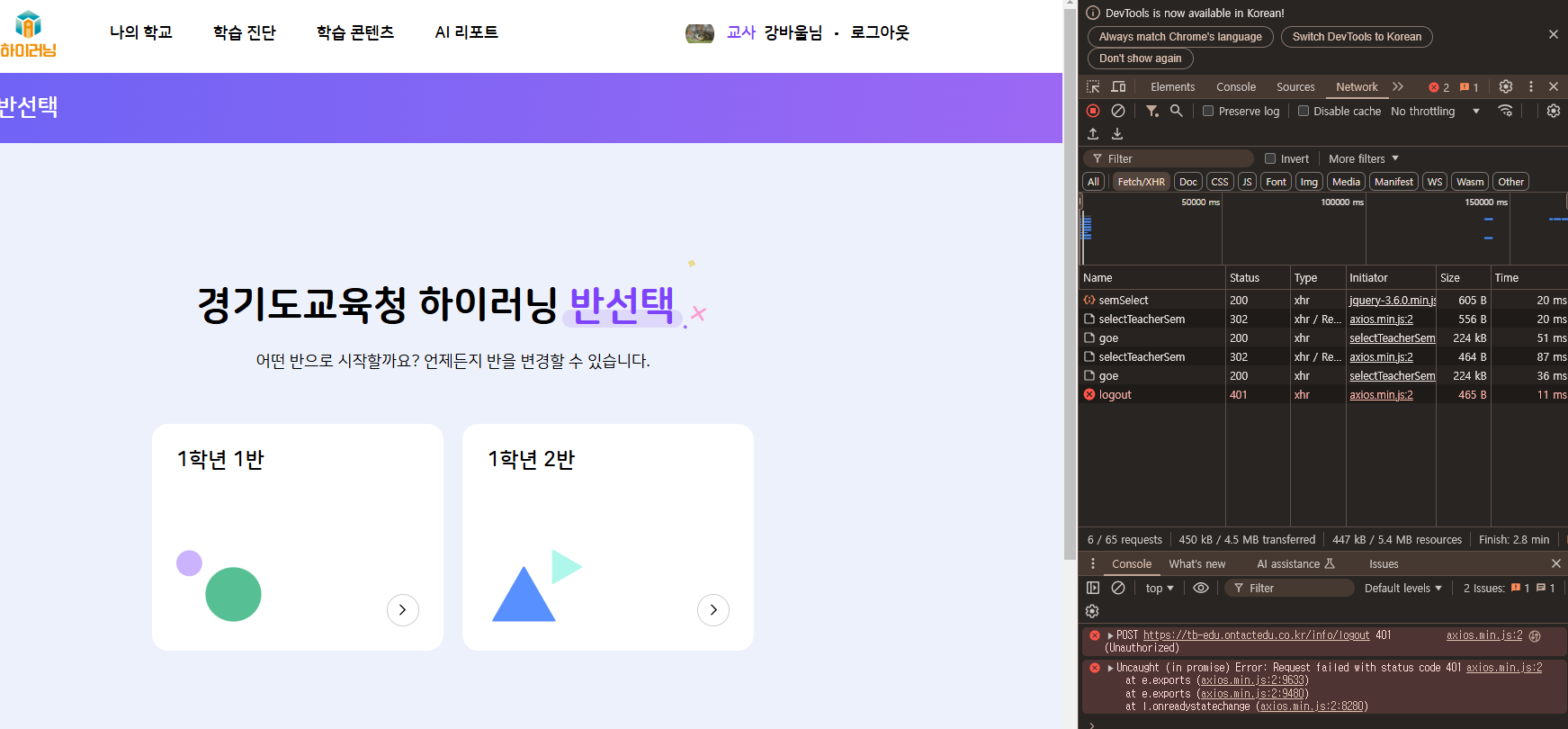The width and height of the screenshot is (1568, 729).
Task: Click the 로그아웃 link
Action: [880, 32]
